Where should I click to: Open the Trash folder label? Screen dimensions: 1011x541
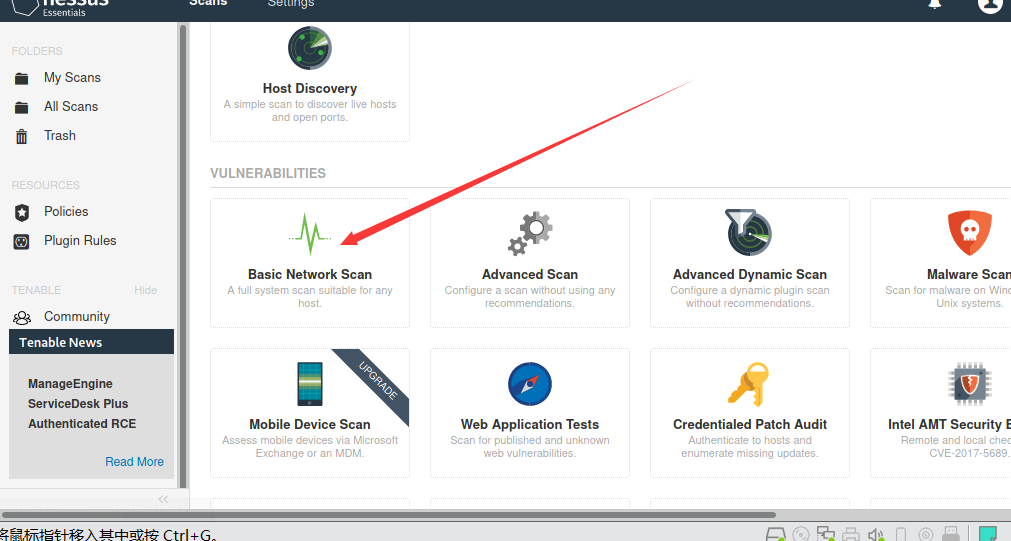pos(60,135)
